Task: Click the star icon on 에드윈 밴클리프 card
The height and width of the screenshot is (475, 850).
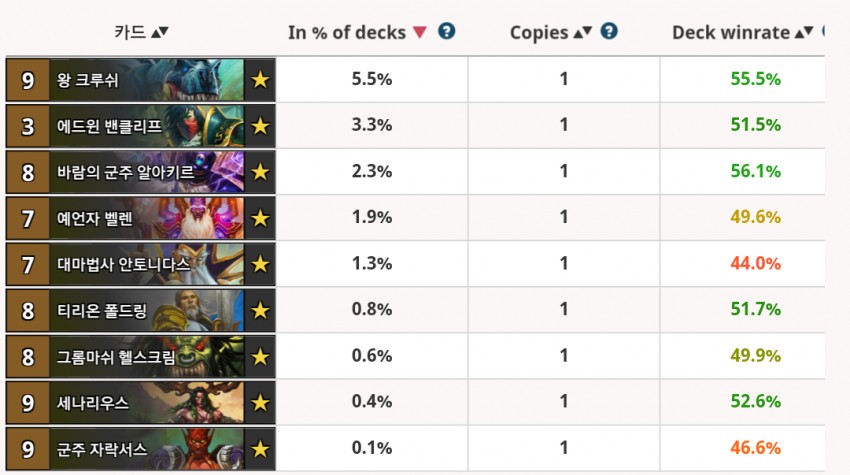Action: click(261, 126)
